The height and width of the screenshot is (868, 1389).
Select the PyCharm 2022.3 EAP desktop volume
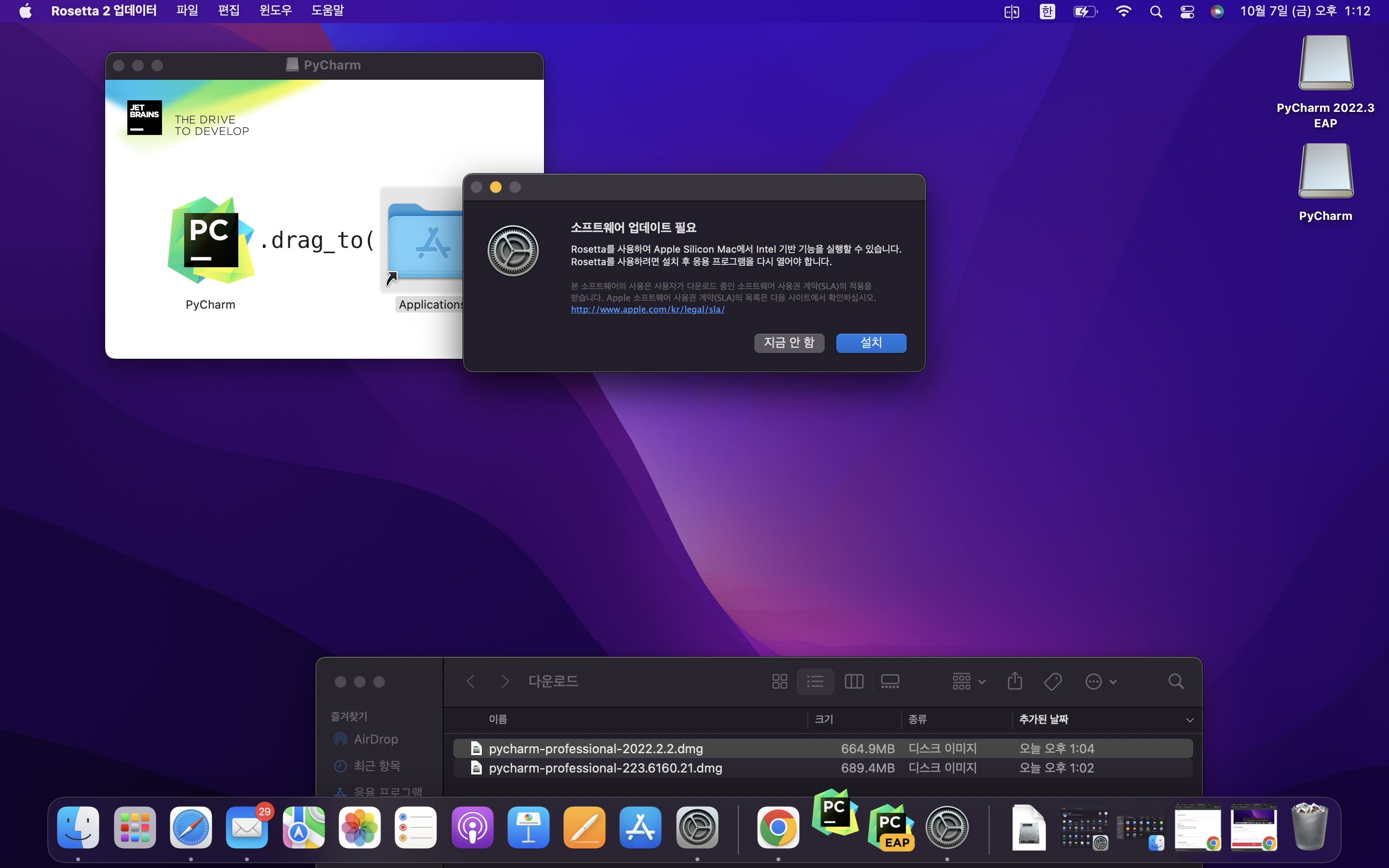1325,63
